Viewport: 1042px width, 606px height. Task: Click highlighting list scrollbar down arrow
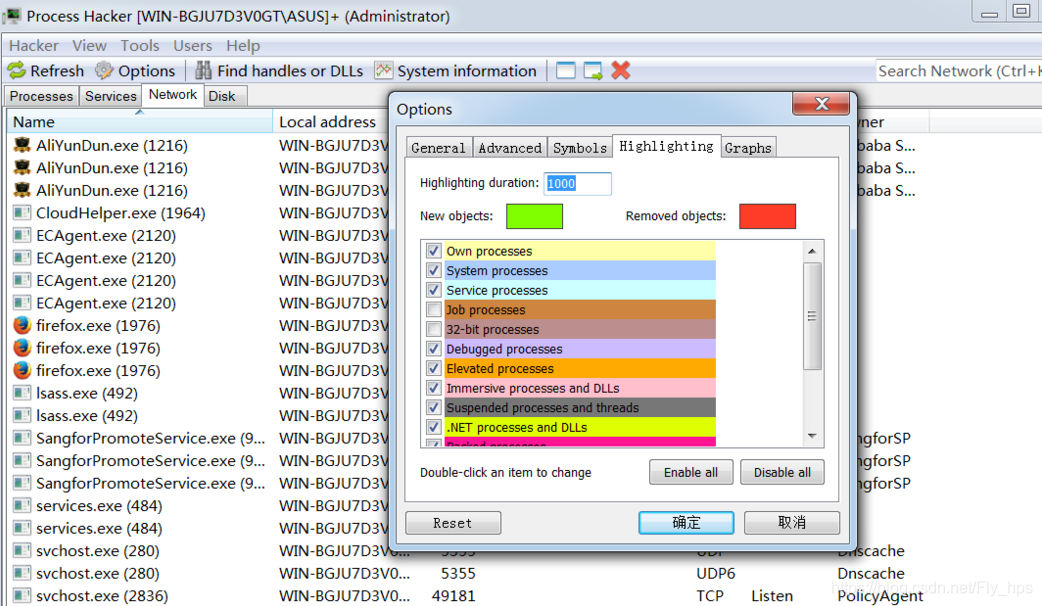point(812,436)
